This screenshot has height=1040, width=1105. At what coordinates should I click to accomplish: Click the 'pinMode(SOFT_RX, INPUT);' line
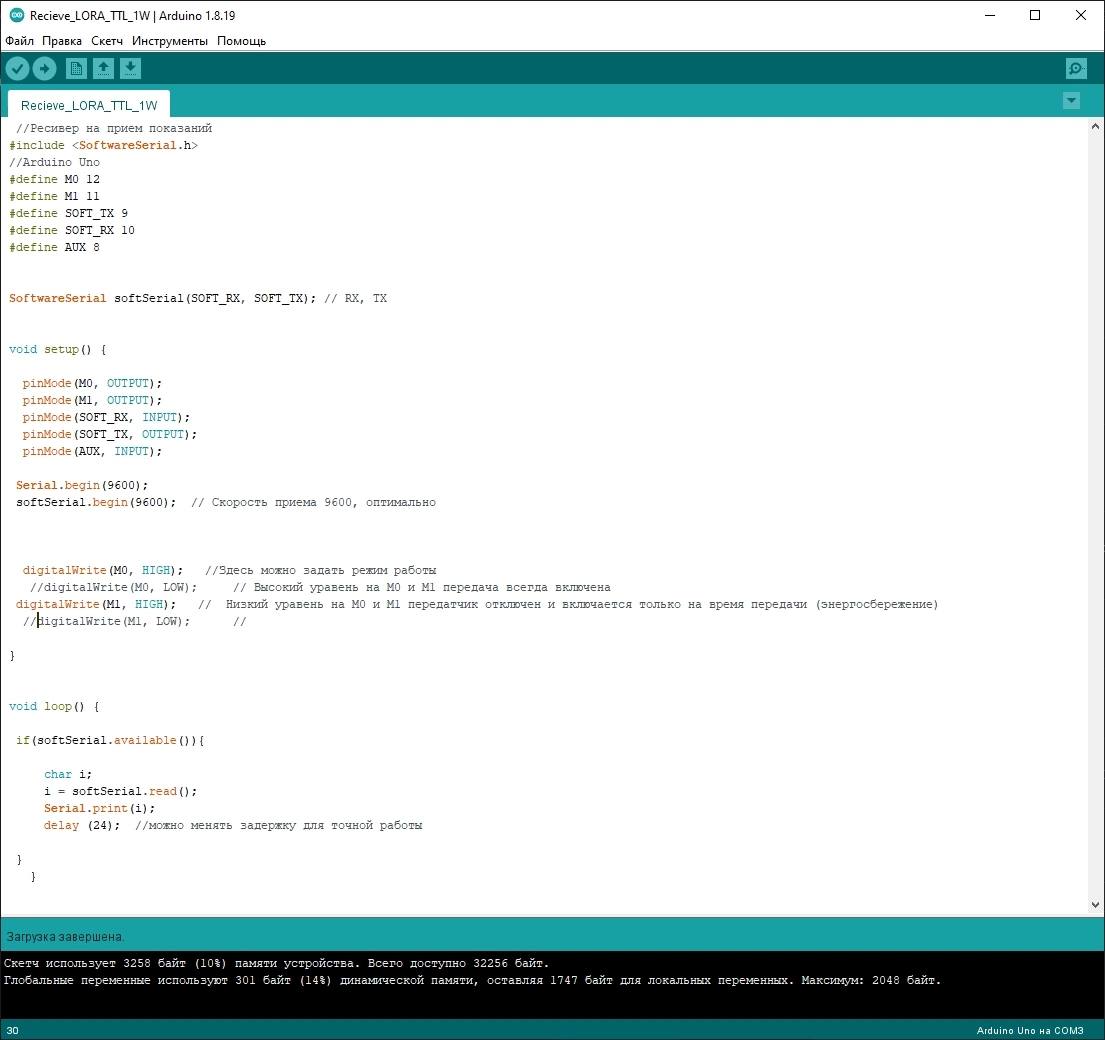coord(106,417)
